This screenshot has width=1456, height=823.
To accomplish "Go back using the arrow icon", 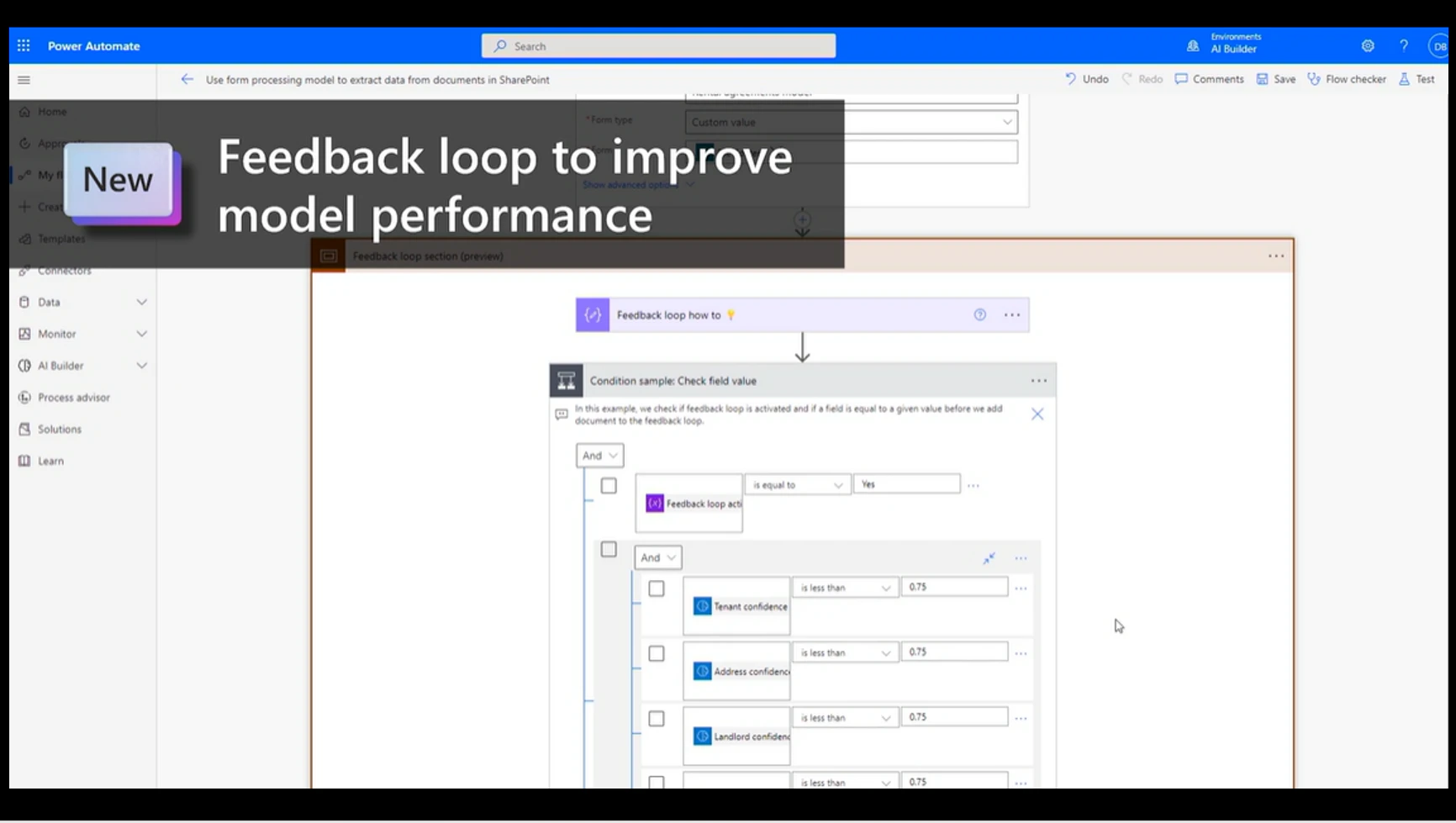I will (x=187, y=79).
